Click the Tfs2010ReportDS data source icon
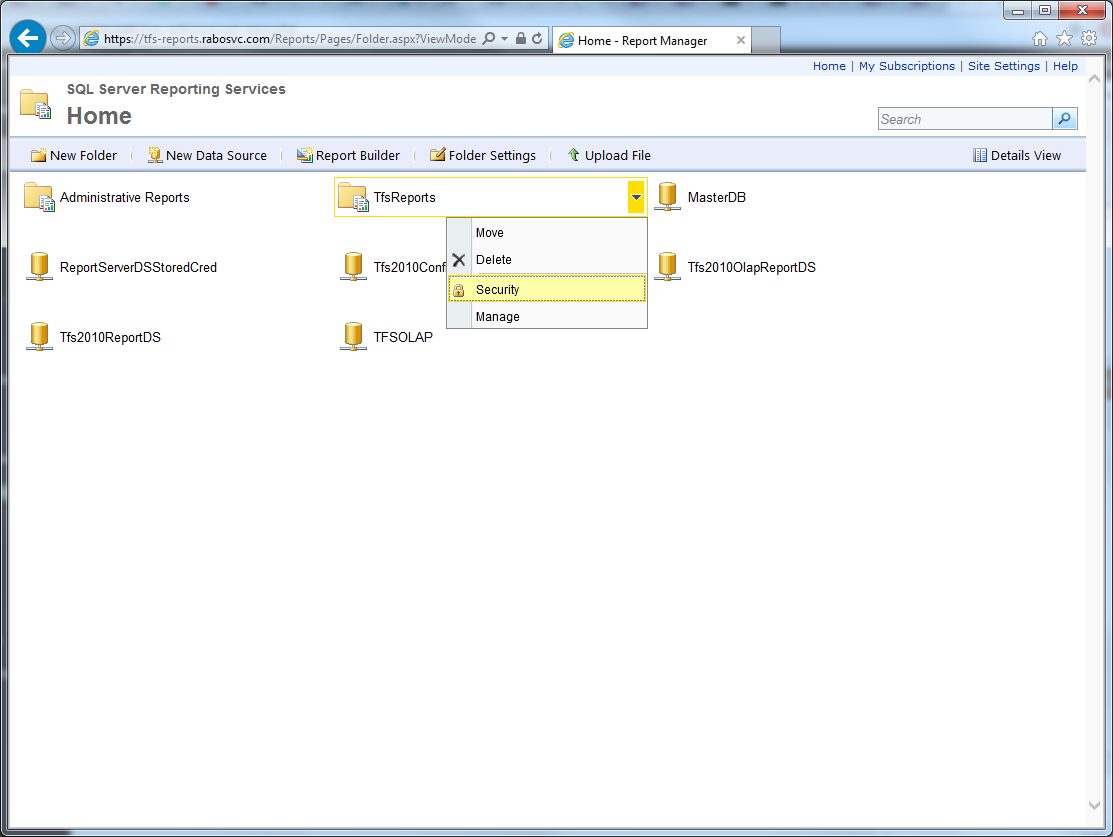This screenshot has height=837, width=1113. pos(39,337)
